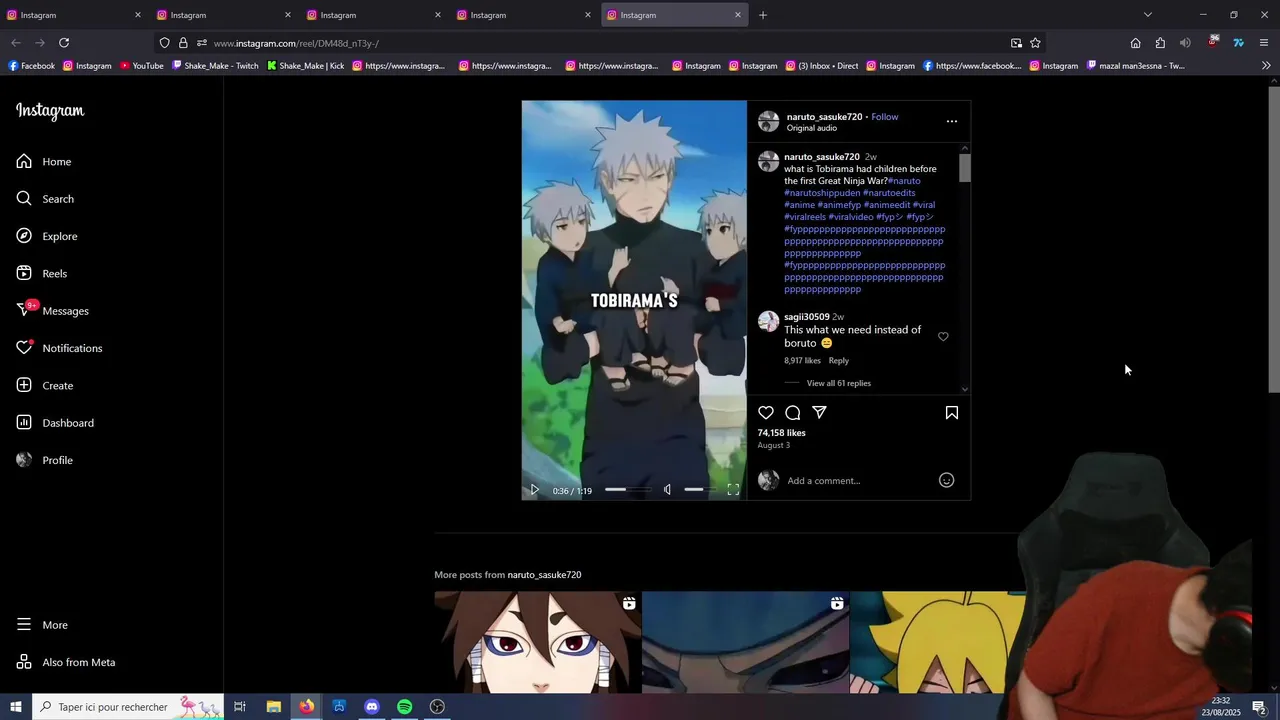Open the #viralreels hashtag

805,217
